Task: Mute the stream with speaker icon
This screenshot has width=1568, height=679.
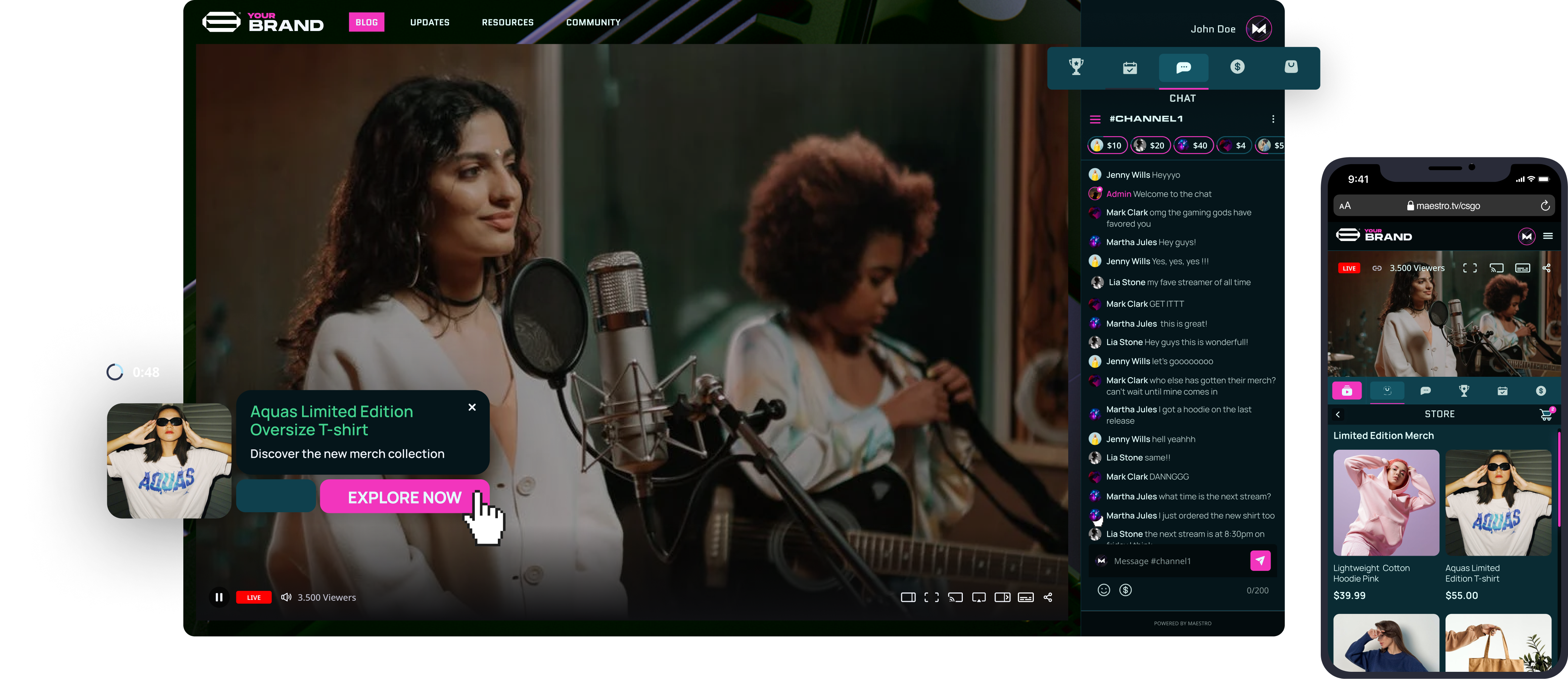Action: click(x=286, y=597)
